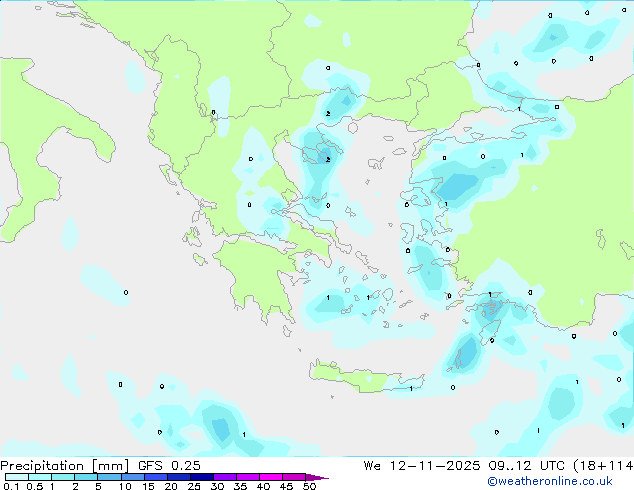This screenshot has height=490, width=634.
Task: Click the 5 mm legend color swatch
Action: click(x=109, y=477)
